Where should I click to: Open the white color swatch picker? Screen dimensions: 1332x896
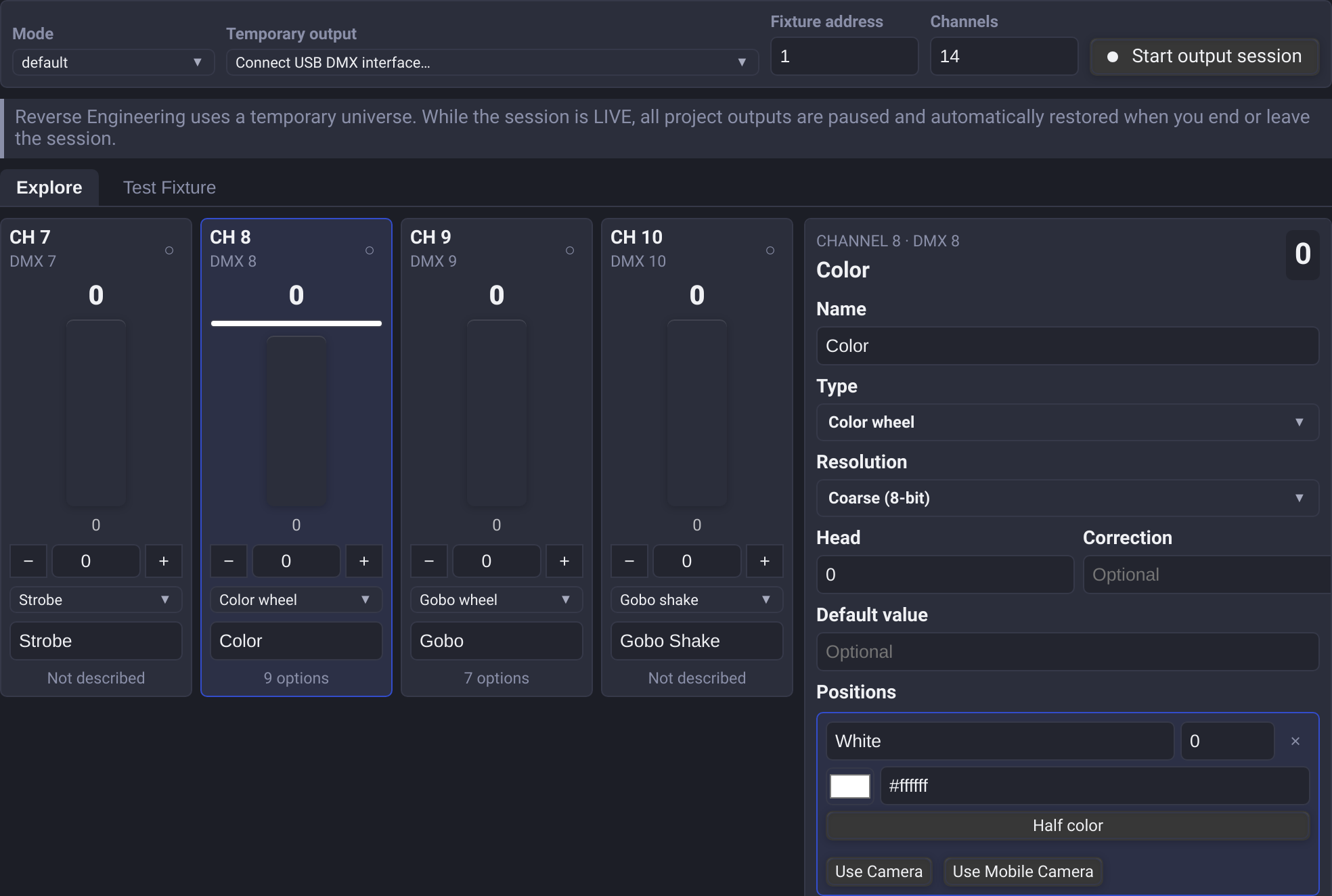(850, 786)
